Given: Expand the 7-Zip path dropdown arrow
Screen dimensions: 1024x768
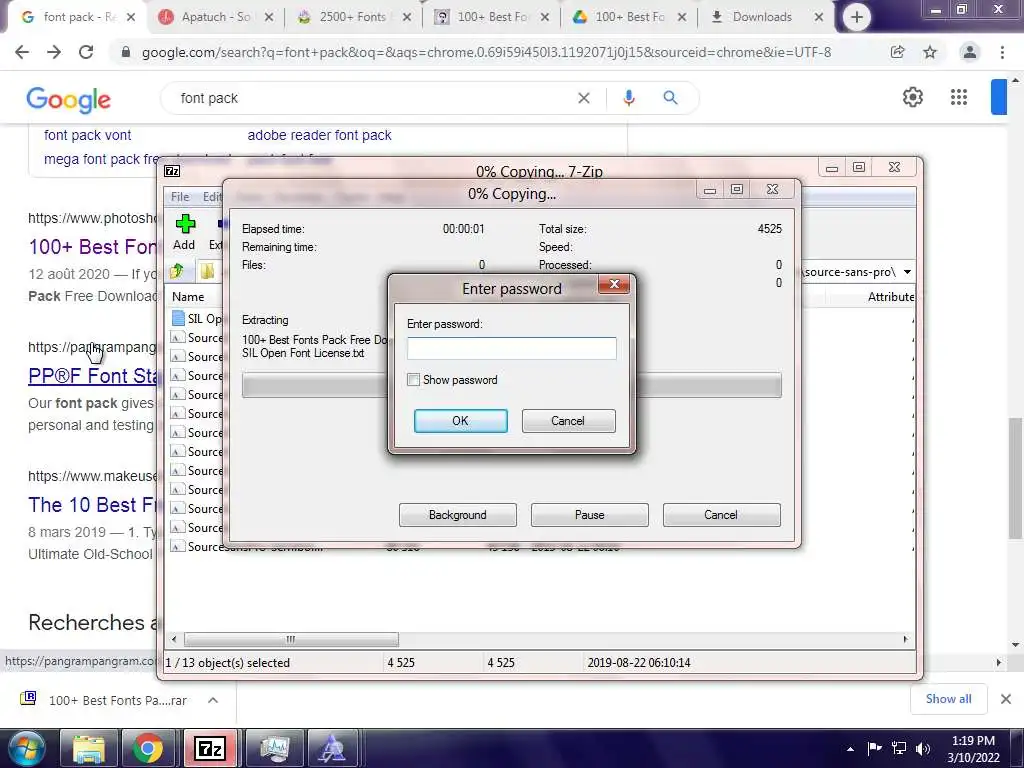Looking at the screenshot, I should click(x=907, y=272).
